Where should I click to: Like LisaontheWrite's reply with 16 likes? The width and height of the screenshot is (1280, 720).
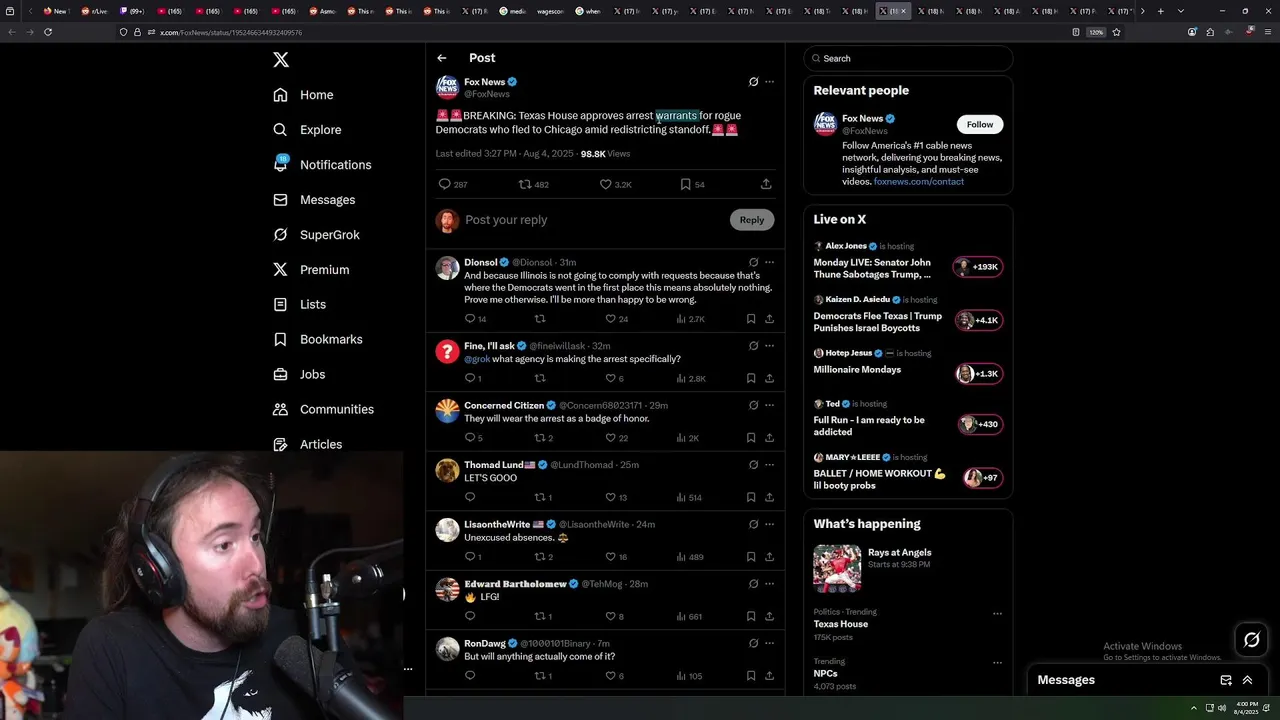pyautogui.click(x=617, y=557)
